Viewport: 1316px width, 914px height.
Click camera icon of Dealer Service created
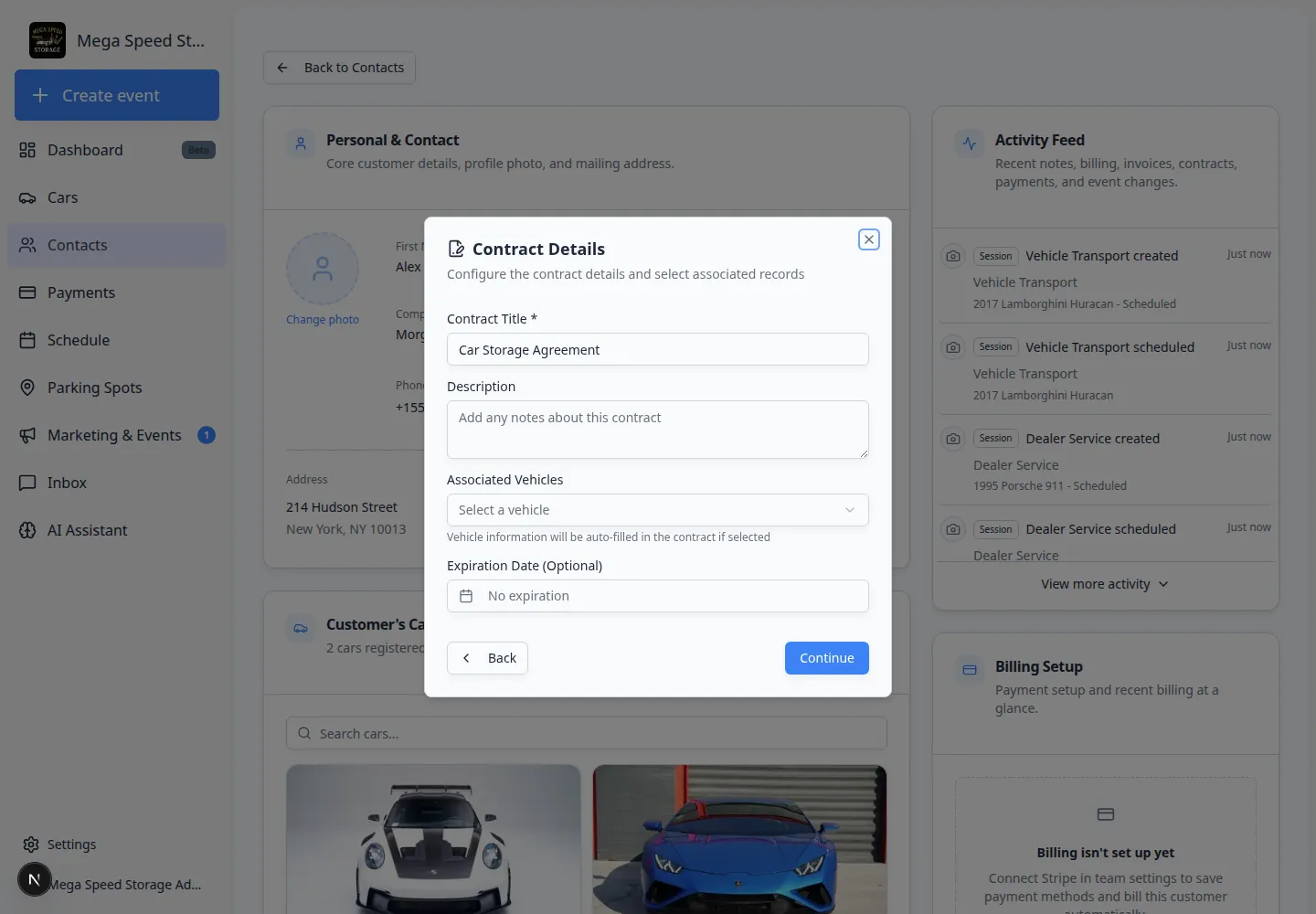[953, 439]
